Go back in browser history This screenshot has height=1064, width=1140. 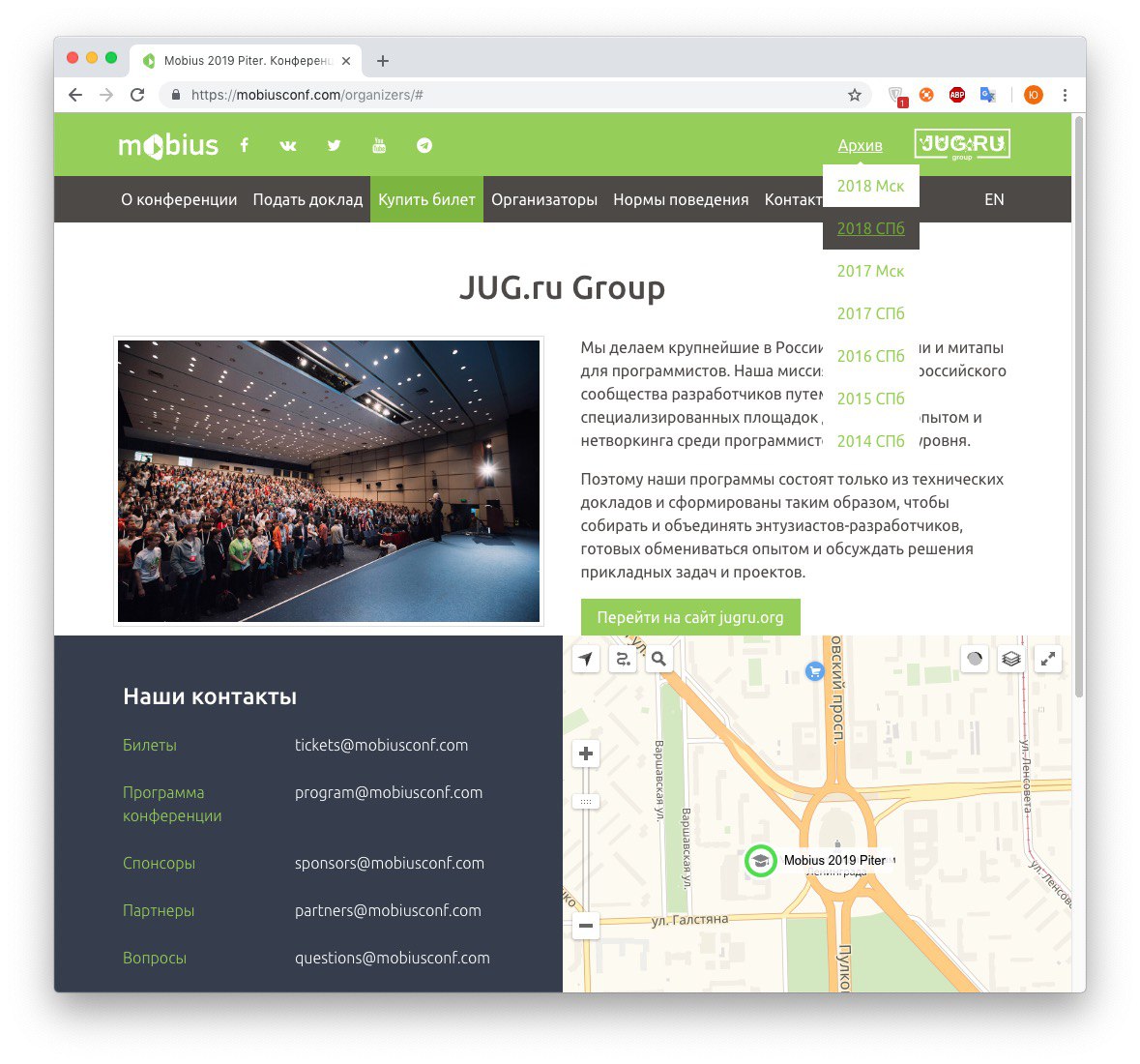[x=75, y=95]
